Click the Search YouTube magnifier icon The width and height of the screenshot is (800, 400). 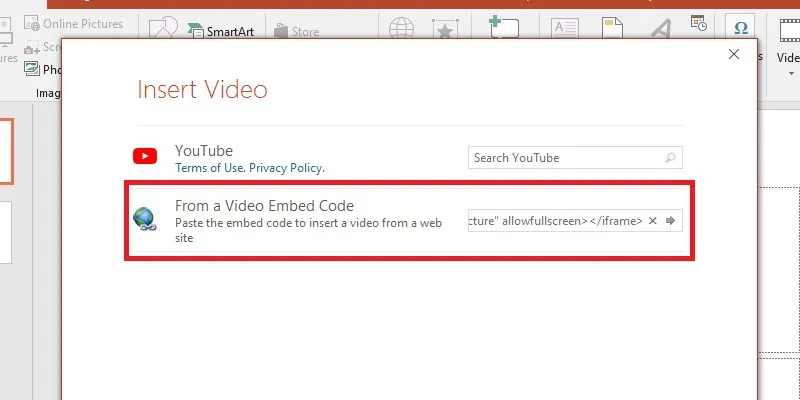670,158
